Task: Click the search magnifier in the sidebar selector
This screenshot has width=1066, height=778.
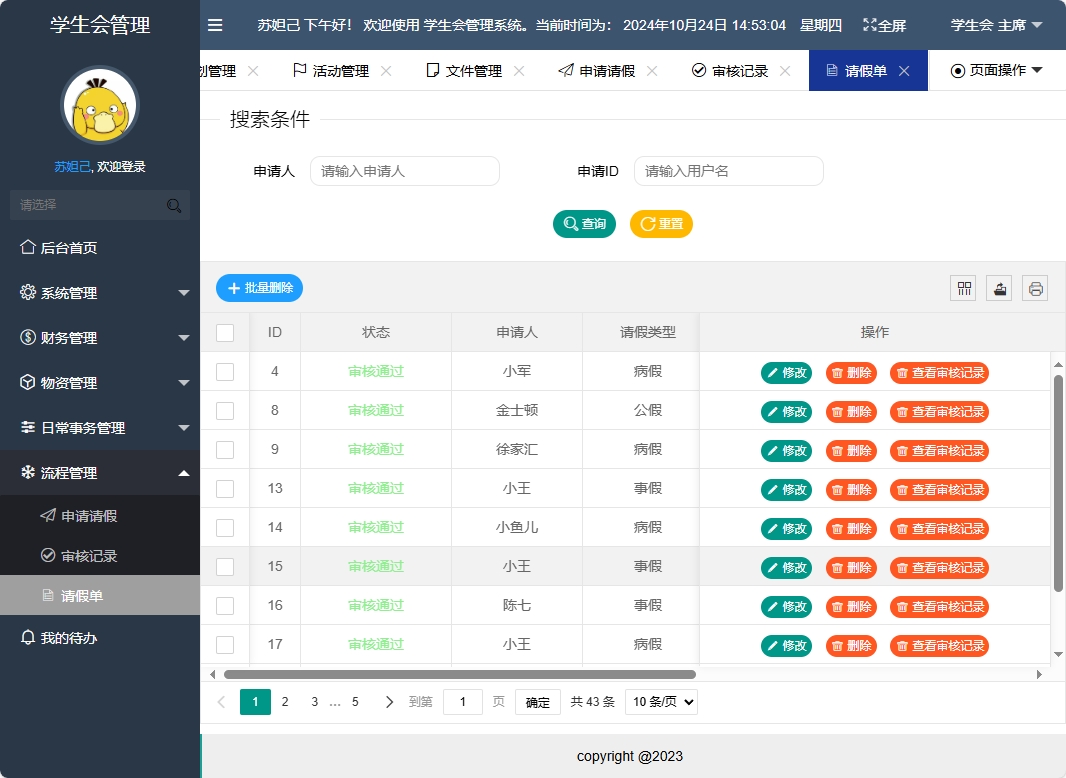Action: (x=174, y=204)
